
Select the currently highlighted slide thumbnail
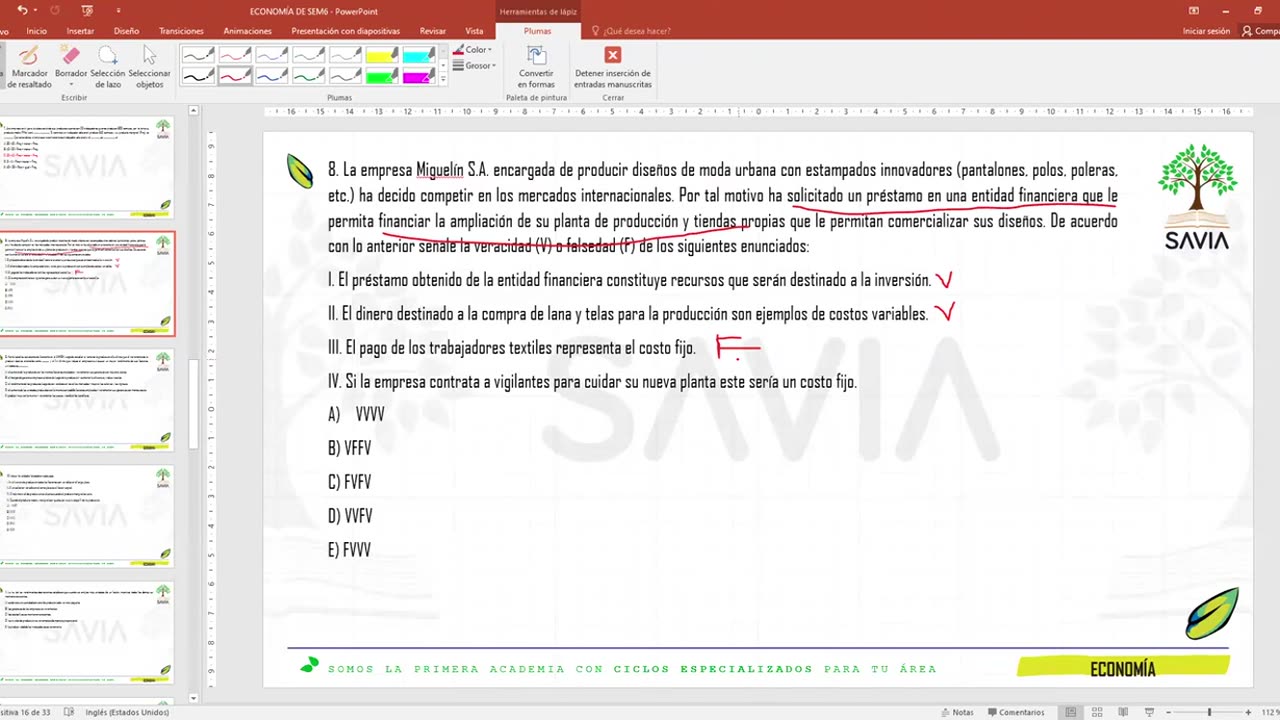coord(87,284)
